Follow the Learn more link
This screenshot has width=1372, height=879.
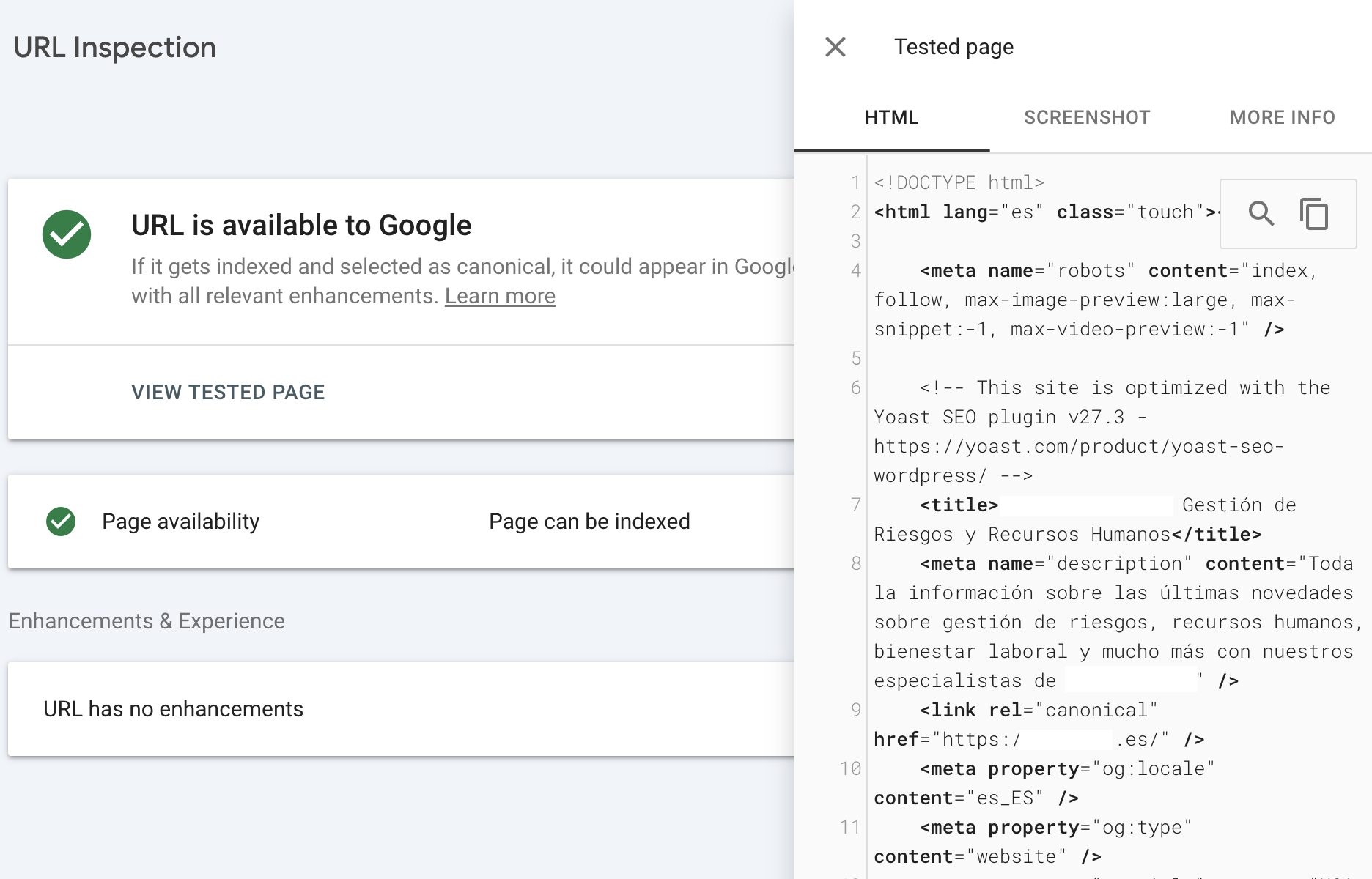pos(501,295)
